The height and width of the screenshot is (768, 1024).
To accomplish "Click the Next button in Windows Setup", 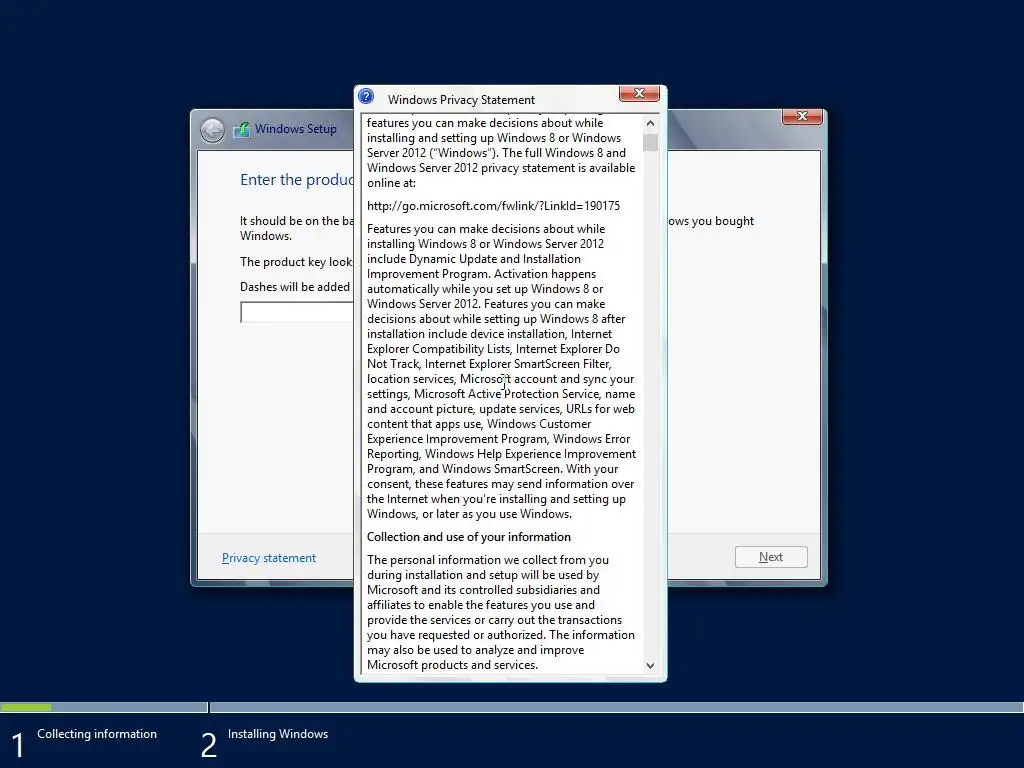I will click(771, 557).
